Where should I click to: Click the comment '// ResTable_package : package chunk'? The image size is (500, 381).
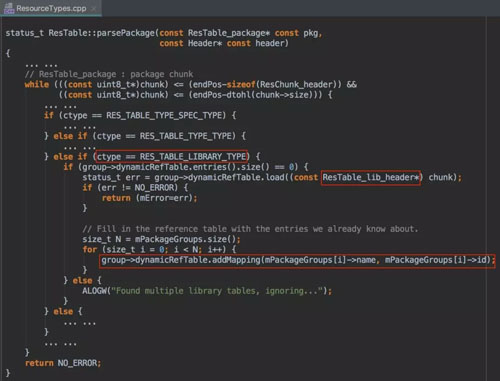coord(109,74)
